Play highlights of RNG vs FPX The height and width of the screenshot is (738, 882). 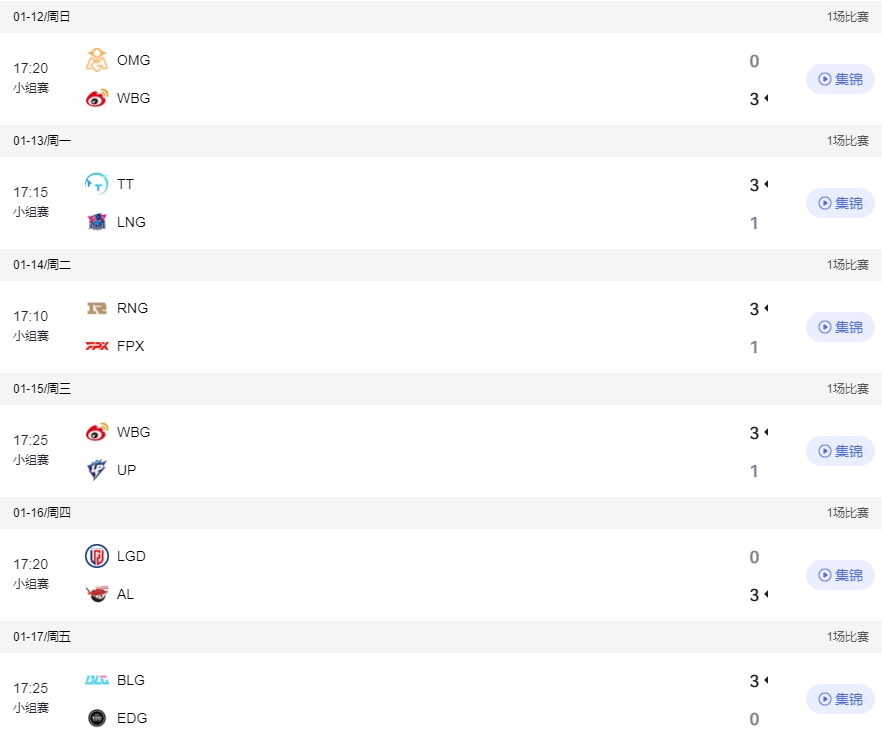(840, 327)
